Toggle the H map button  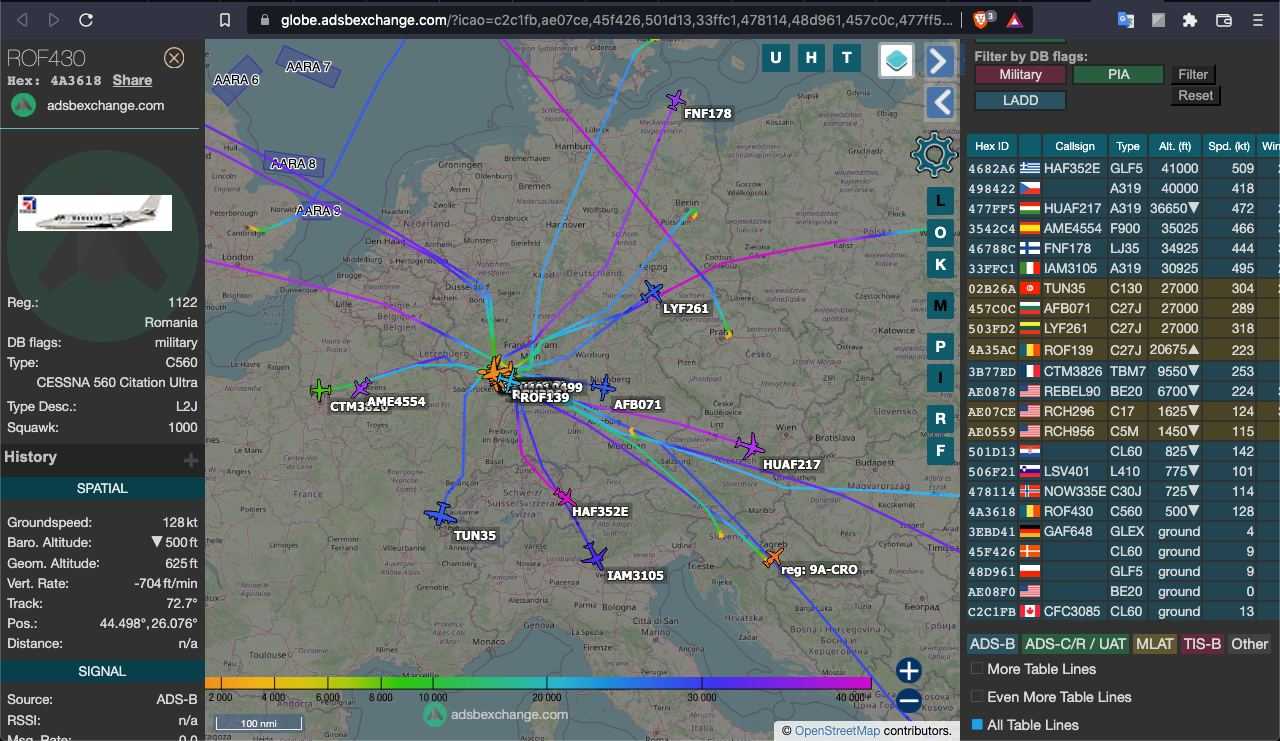coord(811,58)
